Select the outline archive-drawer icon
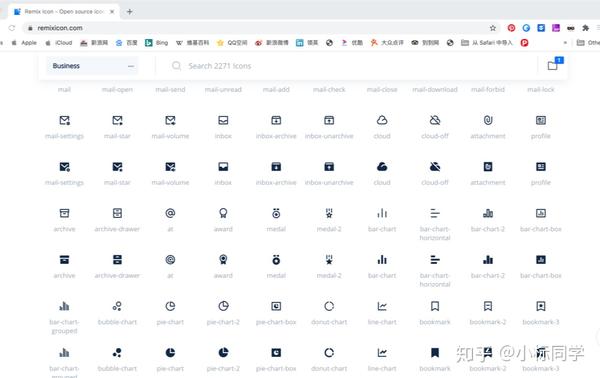Image resolution: width=600 pixels, height=378 pixels. [x=117, y=213]
